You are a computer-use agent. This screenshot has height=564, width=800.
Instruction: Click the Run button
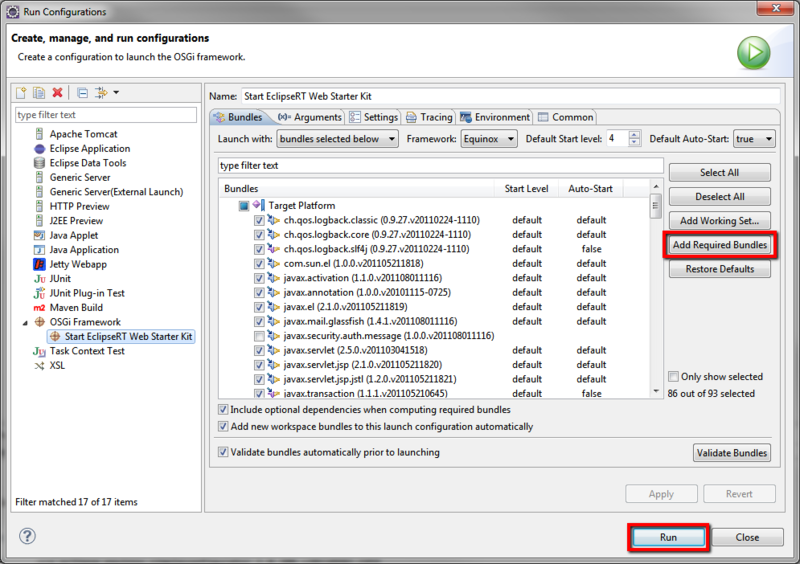668,537
